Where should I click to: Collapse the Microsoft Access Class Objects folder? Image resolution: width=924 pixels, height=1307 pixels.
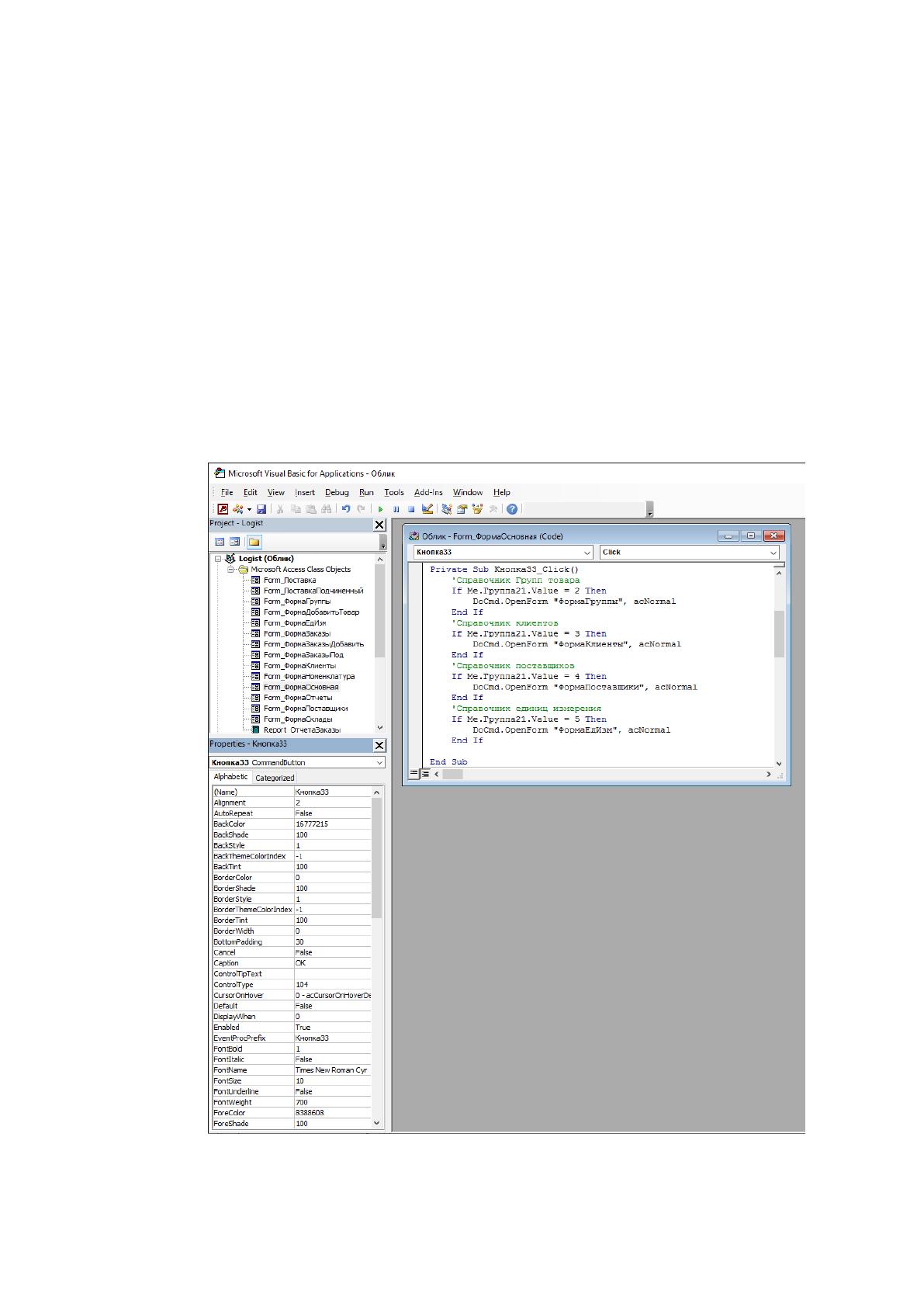click(x=231, y=570)
